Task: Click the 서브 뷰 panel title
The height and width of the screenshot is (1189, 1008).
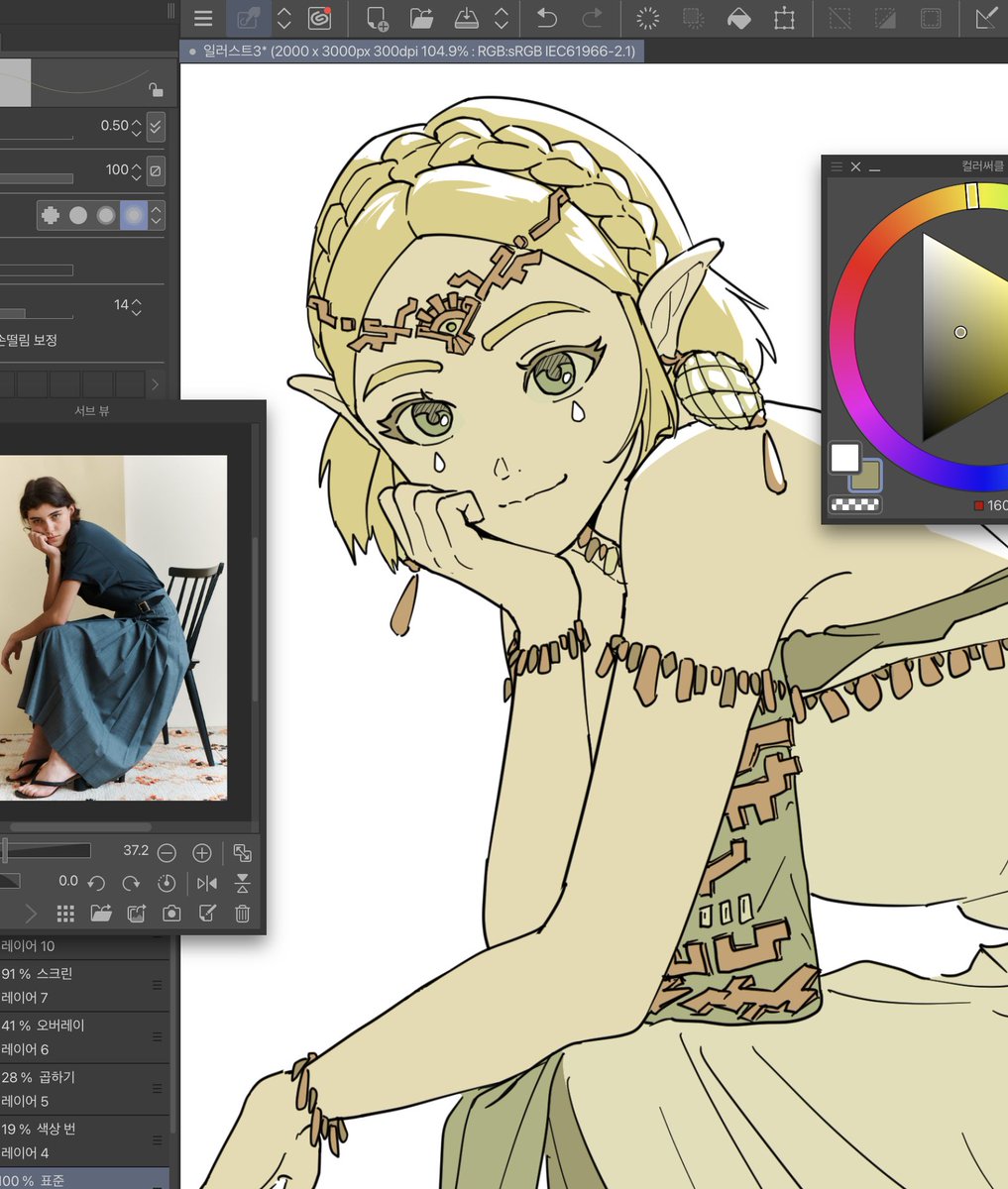Action: [92, 410]
